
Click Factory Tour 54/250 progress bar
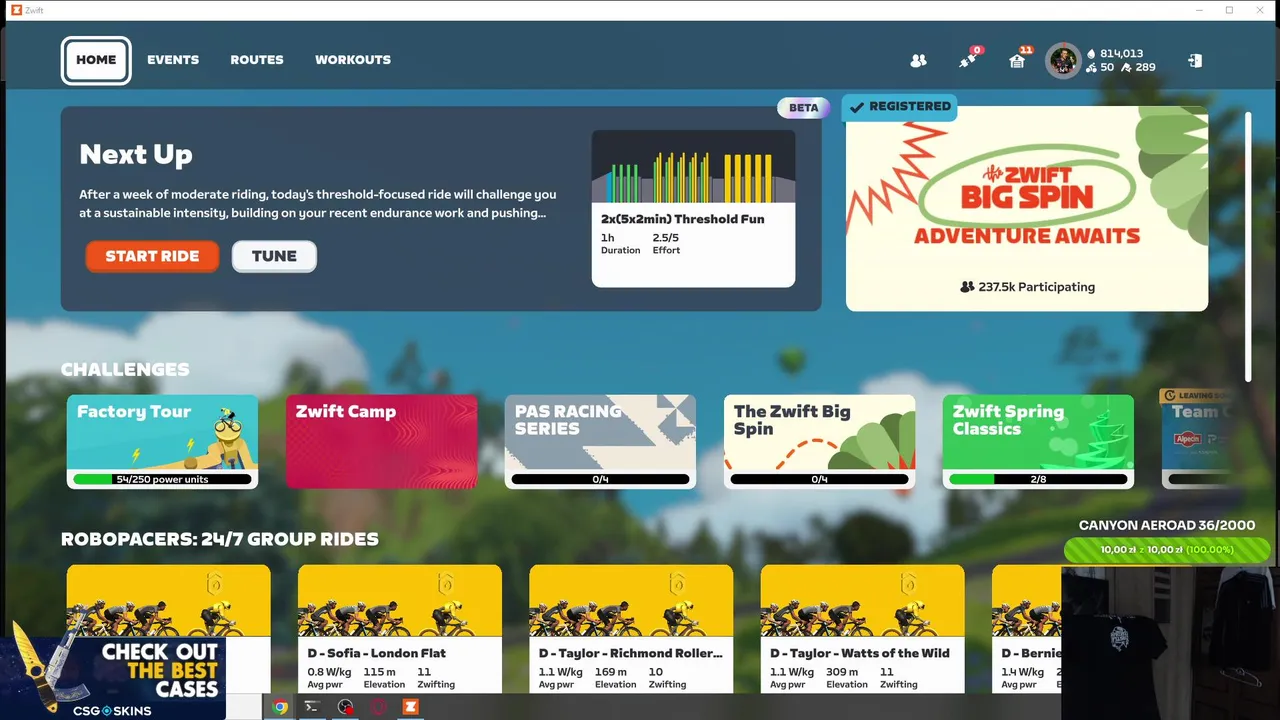click(162, 479)
